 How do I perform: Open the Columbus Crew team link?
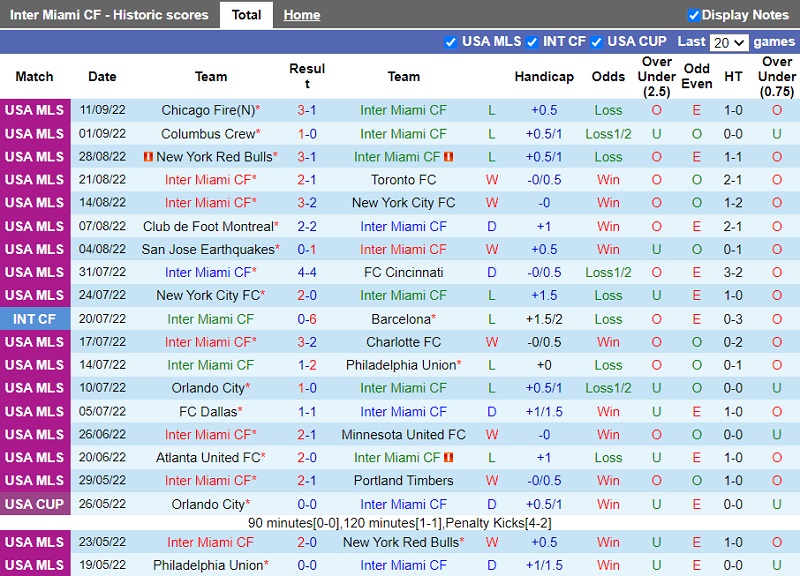click(208, 134)
